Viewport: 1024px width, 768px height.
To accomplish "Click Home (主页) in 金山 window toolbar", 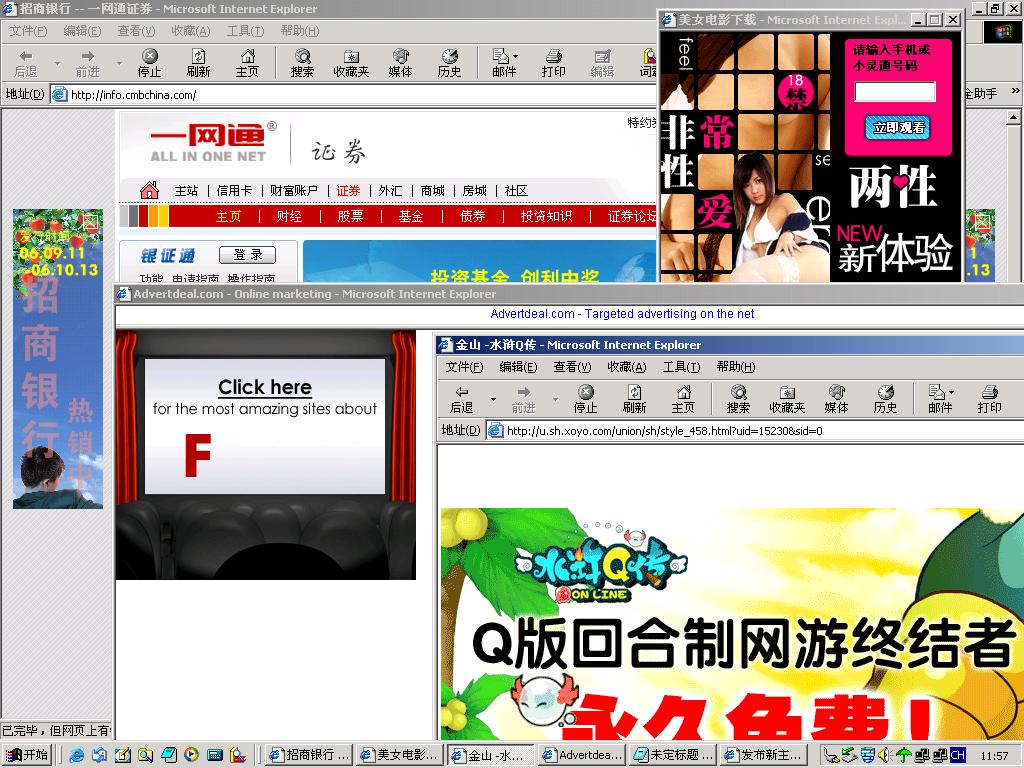I will pyautogui.click(x=683, y=399).
